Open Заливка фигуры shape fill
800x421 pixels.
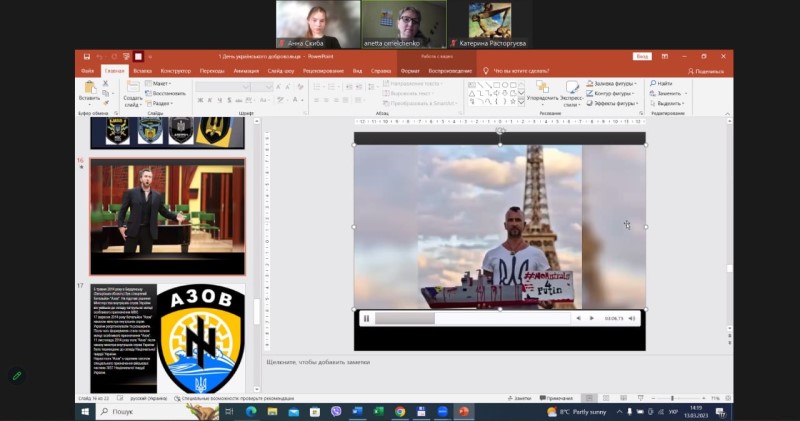pyautogui.click(x=611, y=83)
